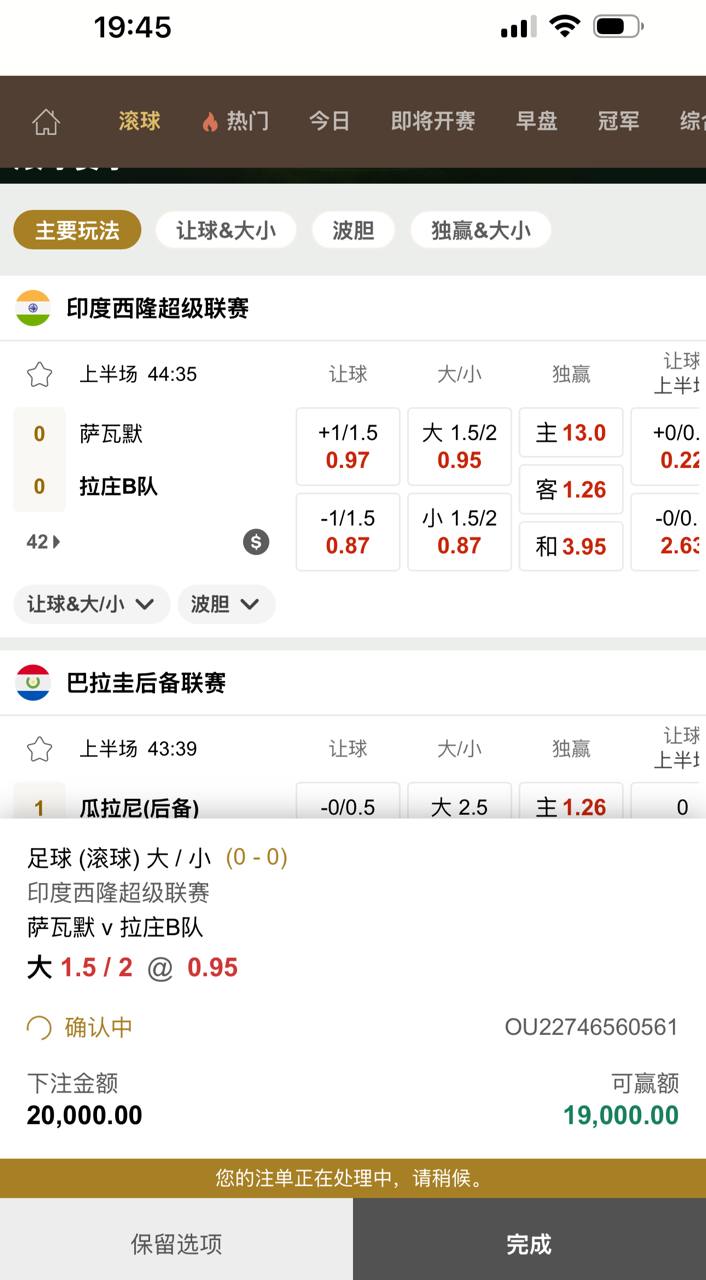
Task: Select the 主要玩法 filter pill
Action: coord(77,230)
